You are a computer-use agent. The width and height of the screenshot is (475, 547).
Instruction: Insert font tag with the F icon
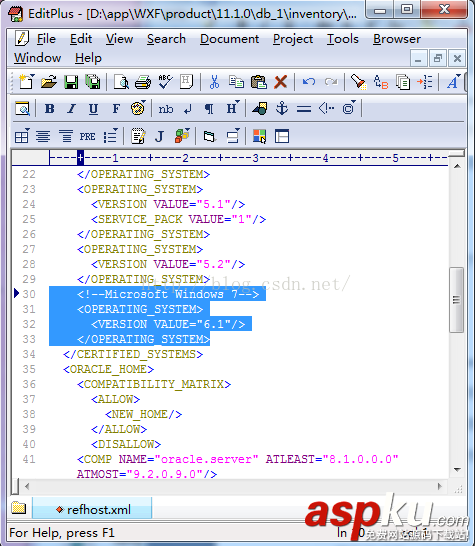point(116,109)
